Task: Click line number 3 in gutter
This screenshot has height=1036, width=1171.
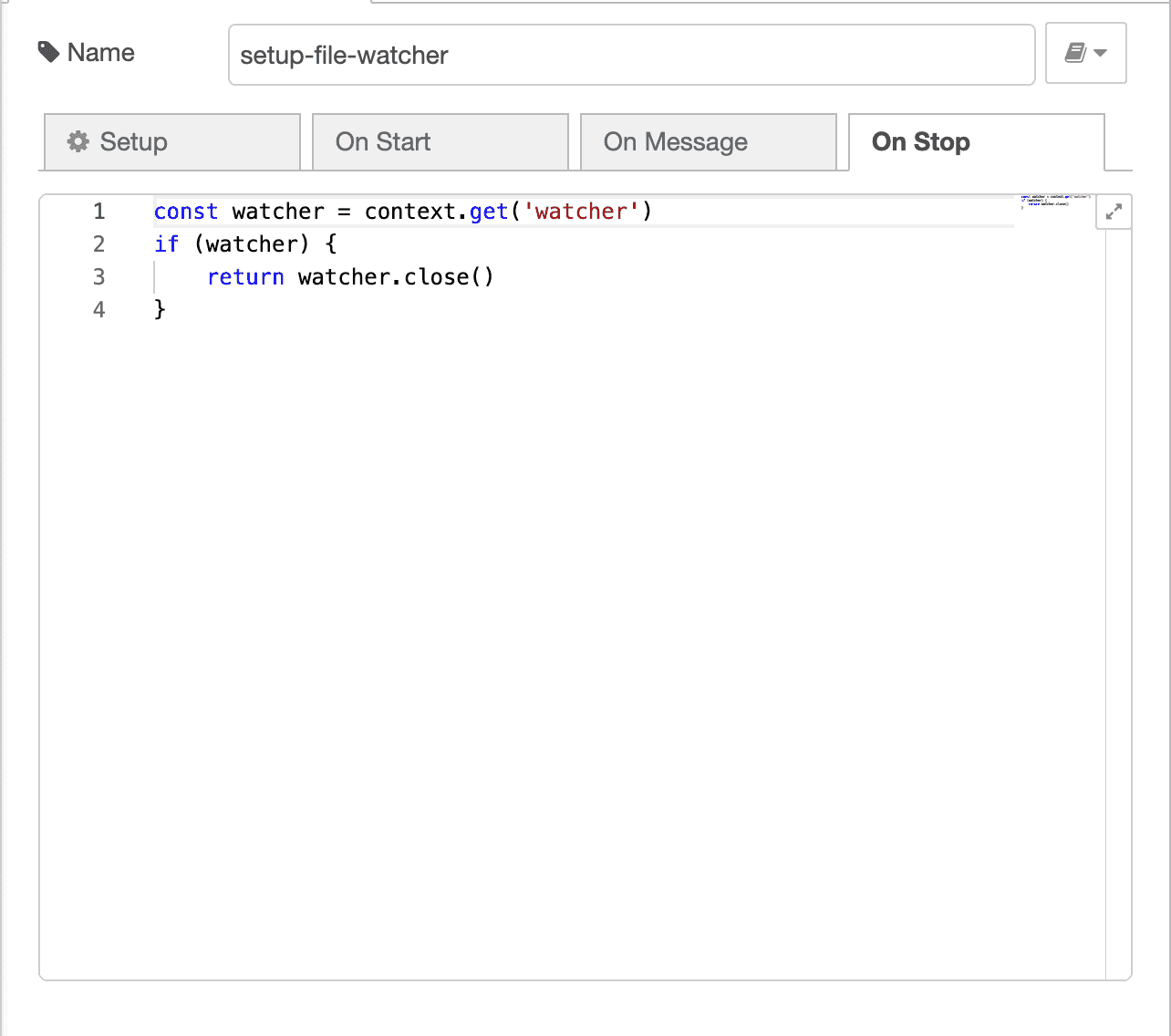Action: pyautogui.click(x=98, y=277)
